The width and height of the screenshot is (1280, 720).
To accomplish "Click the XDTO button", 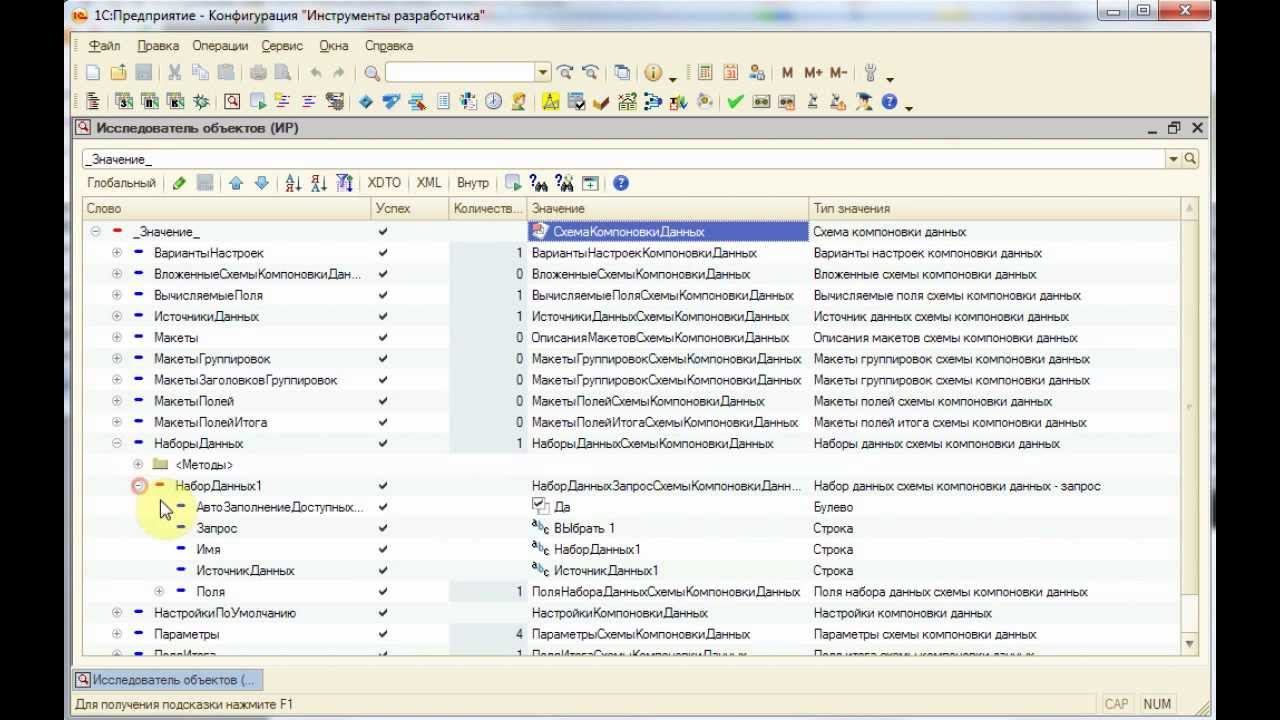I will tap(384, 183).
